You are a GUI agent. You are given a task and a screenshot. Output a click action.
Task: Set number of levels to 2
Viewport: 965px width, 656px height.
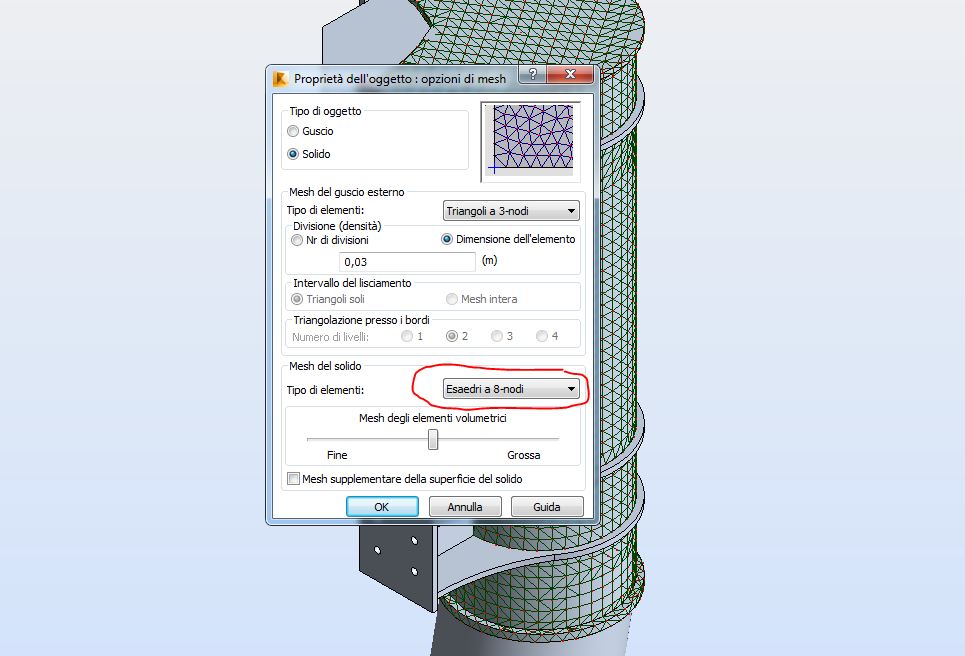click(x=452, y=336)
